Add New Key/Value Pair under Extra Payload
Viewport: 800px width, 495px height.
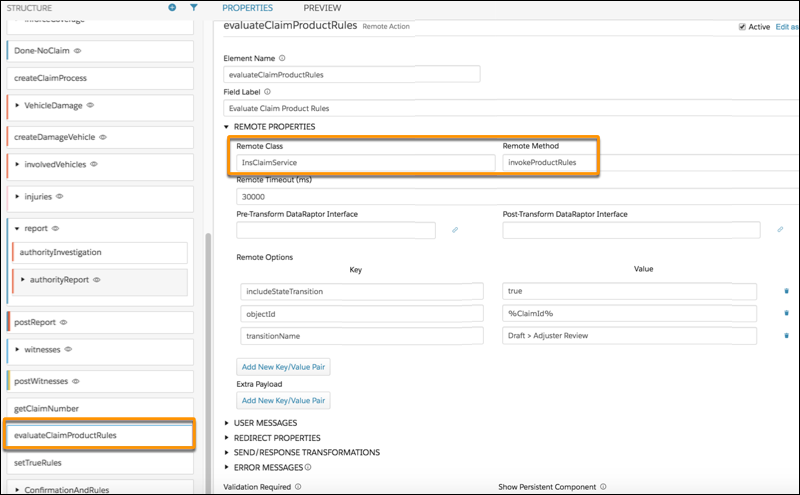pyautogui.click(x=283, y=401)
